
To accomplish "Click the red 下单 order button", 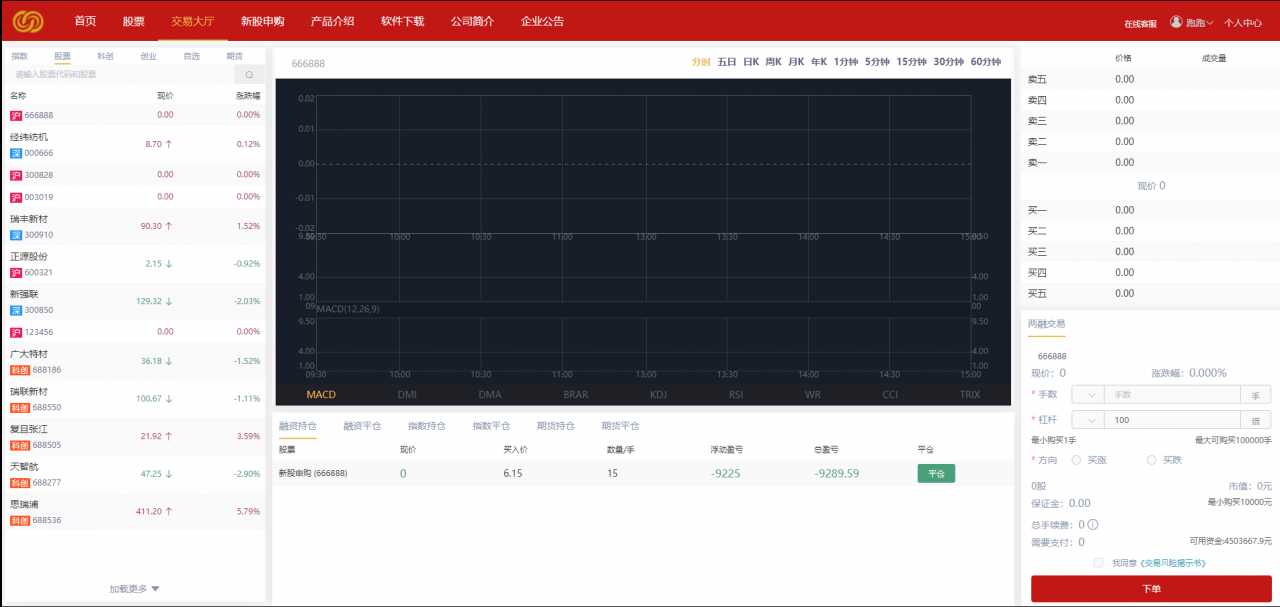I will coord(1150,589).
